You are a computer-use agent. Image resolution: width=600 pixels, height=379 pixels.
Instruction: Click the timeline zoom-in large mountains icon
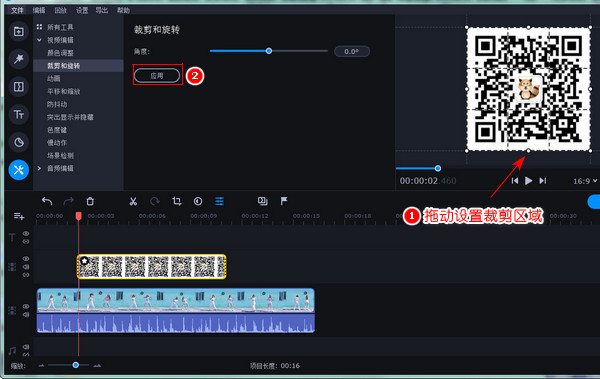coord(97,366)
